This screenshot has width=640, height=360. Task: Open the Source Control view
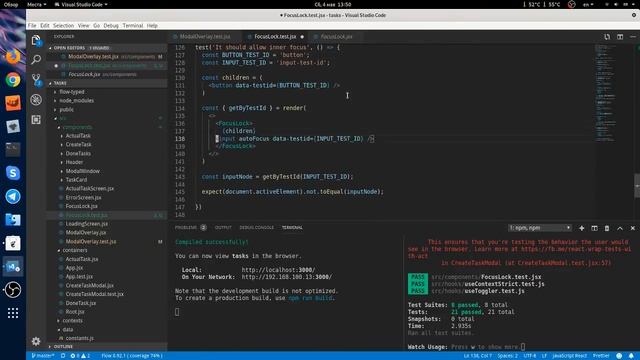click(36, 80)
